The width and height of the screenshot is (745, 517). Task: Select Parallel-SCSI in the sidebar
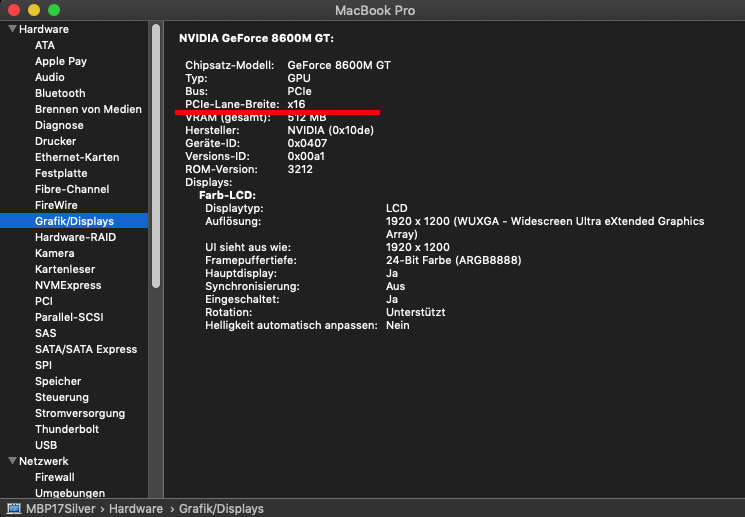click(x=69, y=317)
